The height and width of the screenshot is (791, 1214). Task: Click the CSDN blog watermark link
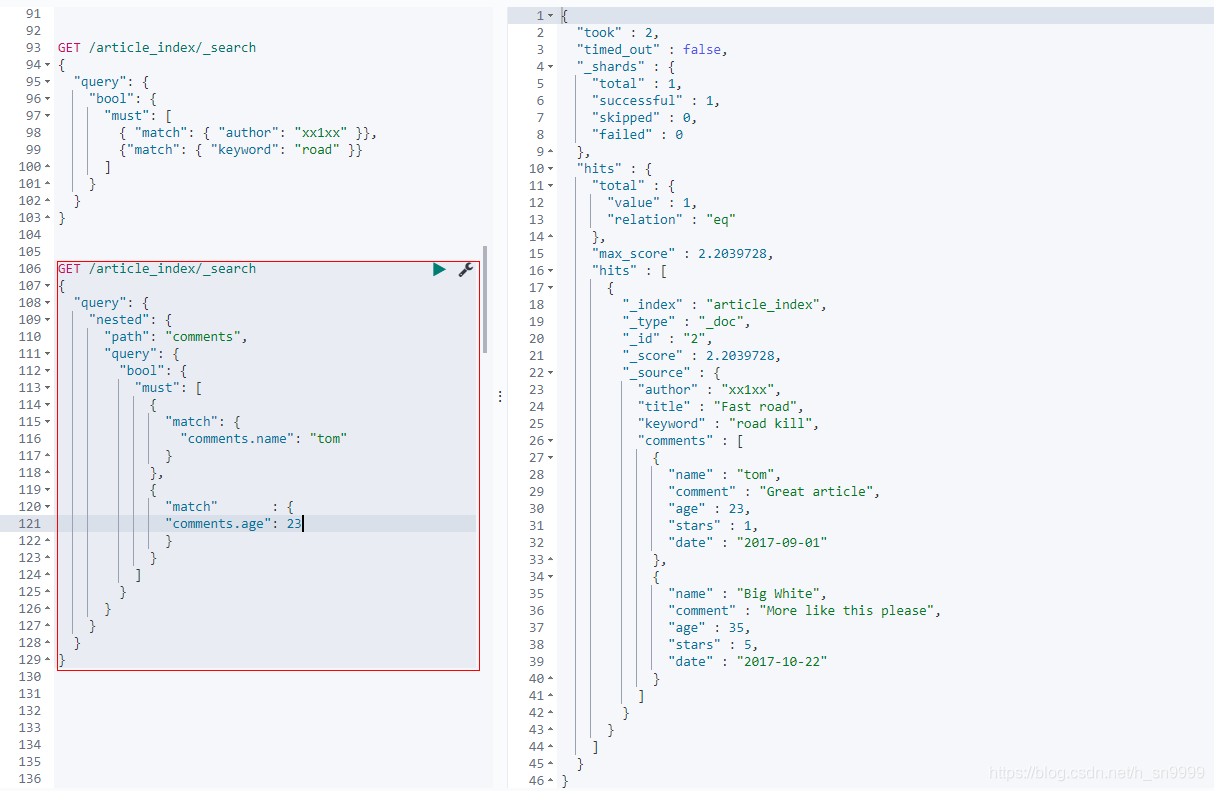[1098, 772]
